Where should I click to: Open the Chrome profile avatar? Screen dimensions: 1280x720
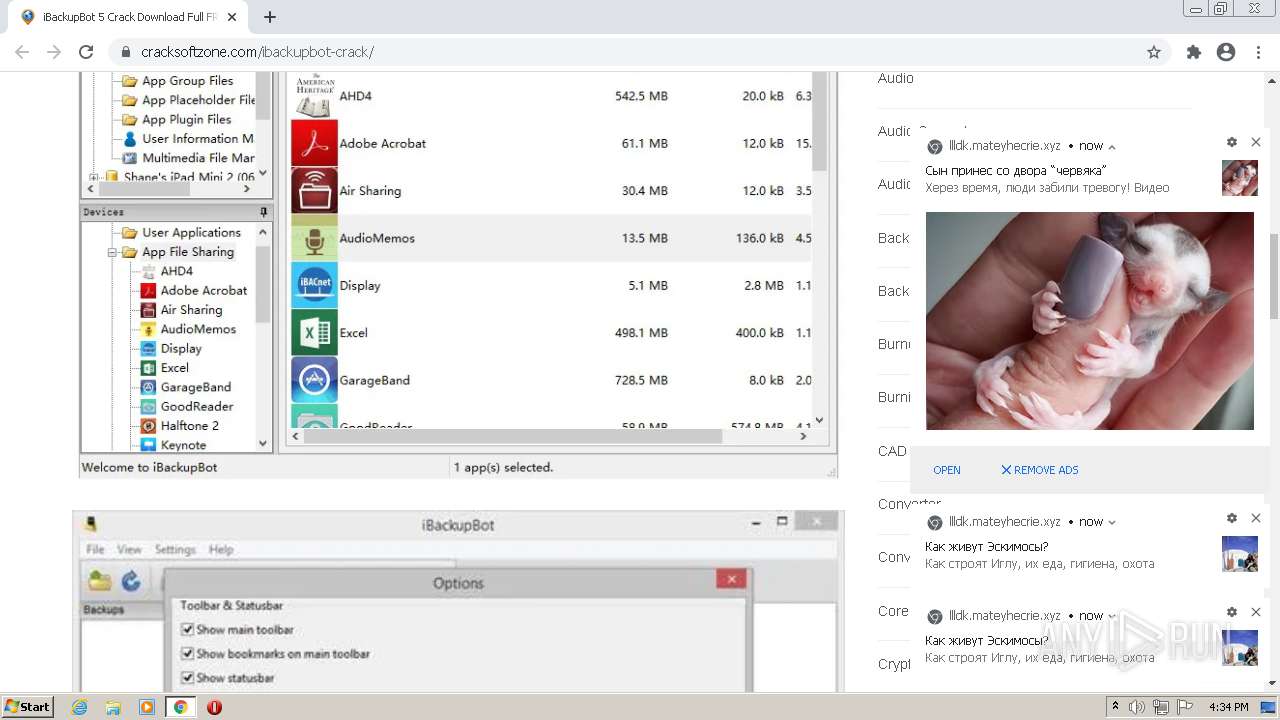1226,52
